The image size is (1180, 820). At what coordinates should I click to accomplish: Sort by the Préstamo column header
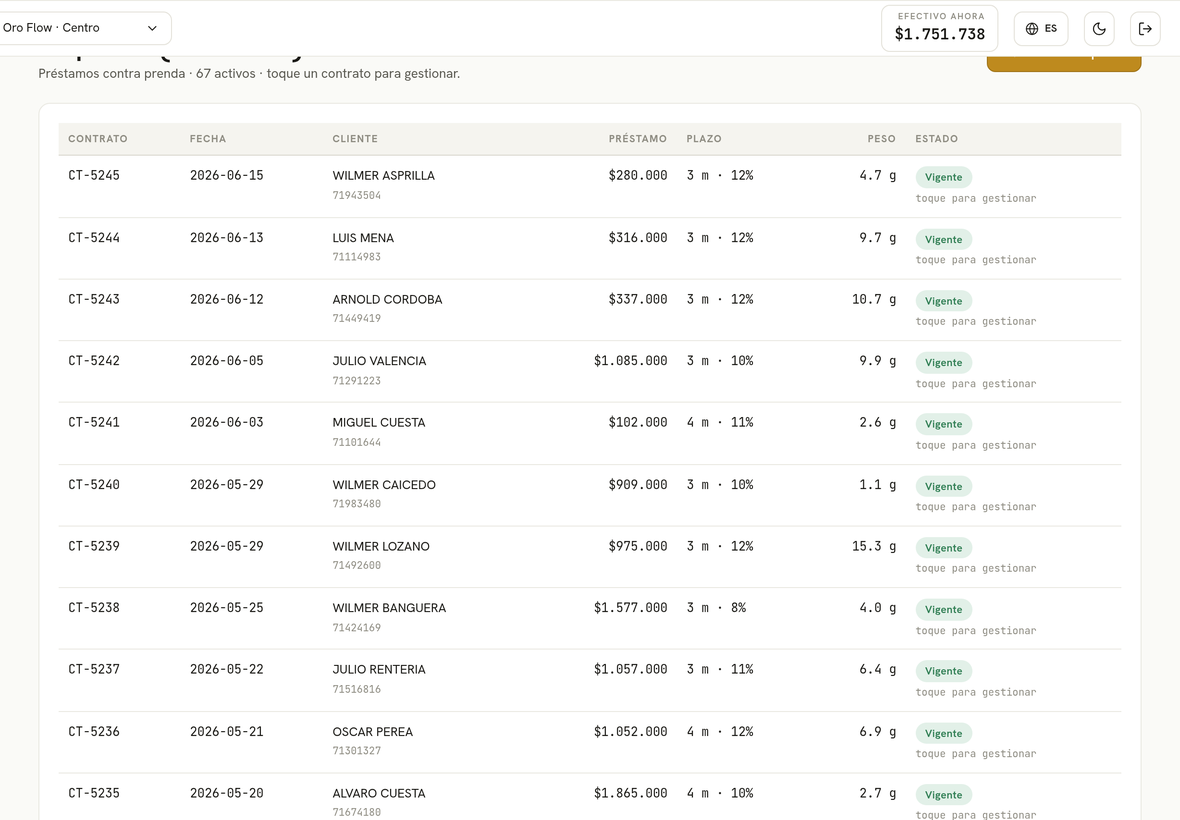click(637, 139)
